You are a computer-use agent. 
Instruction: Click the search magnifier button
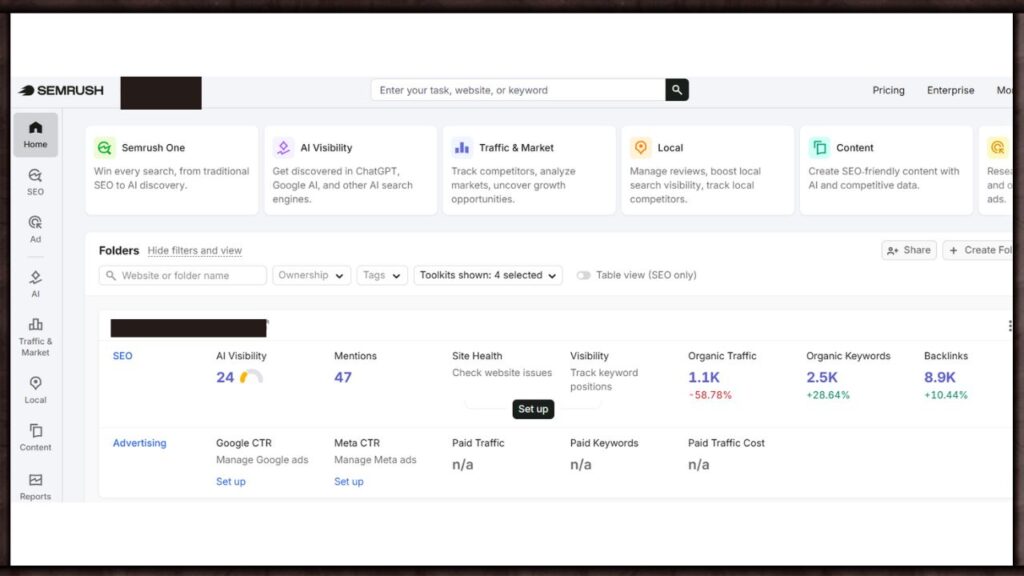[x=677, y=90]
